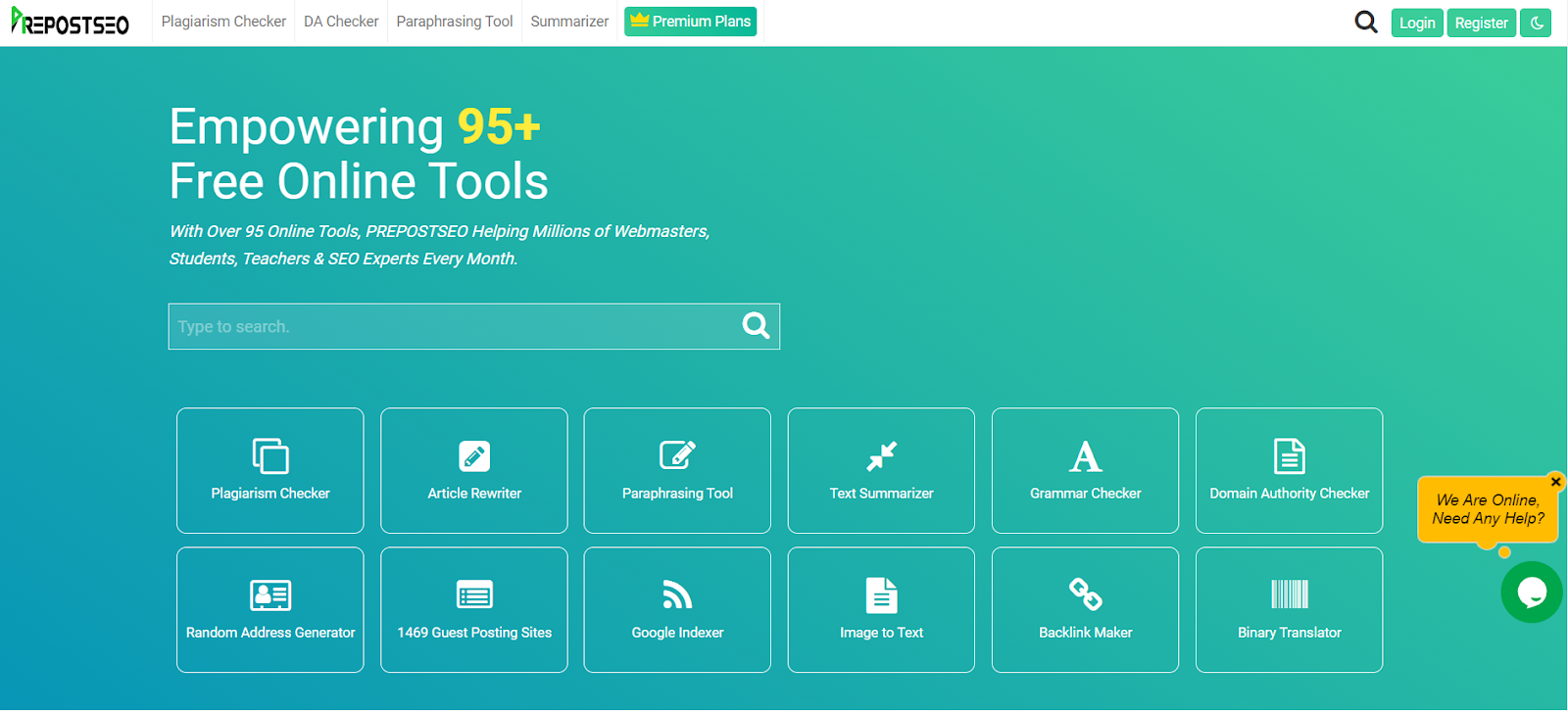This screenshot has width=1568, height=711.
Task: Open the 'Domain Authority Checker' tile label
Action: [x=1290, y=494]
